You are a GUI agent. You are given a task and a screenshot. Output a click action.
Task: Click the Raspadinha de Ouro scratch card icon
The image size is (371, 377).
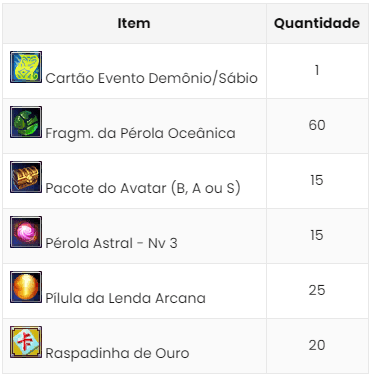[26, 342]
